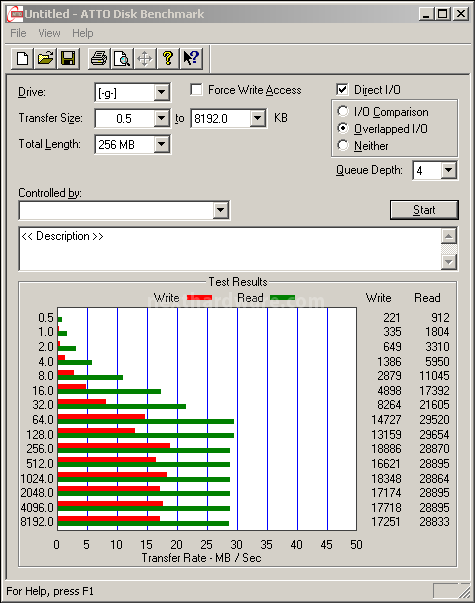Expand the Queue Depth dropdown

click(x=448, y=170)
